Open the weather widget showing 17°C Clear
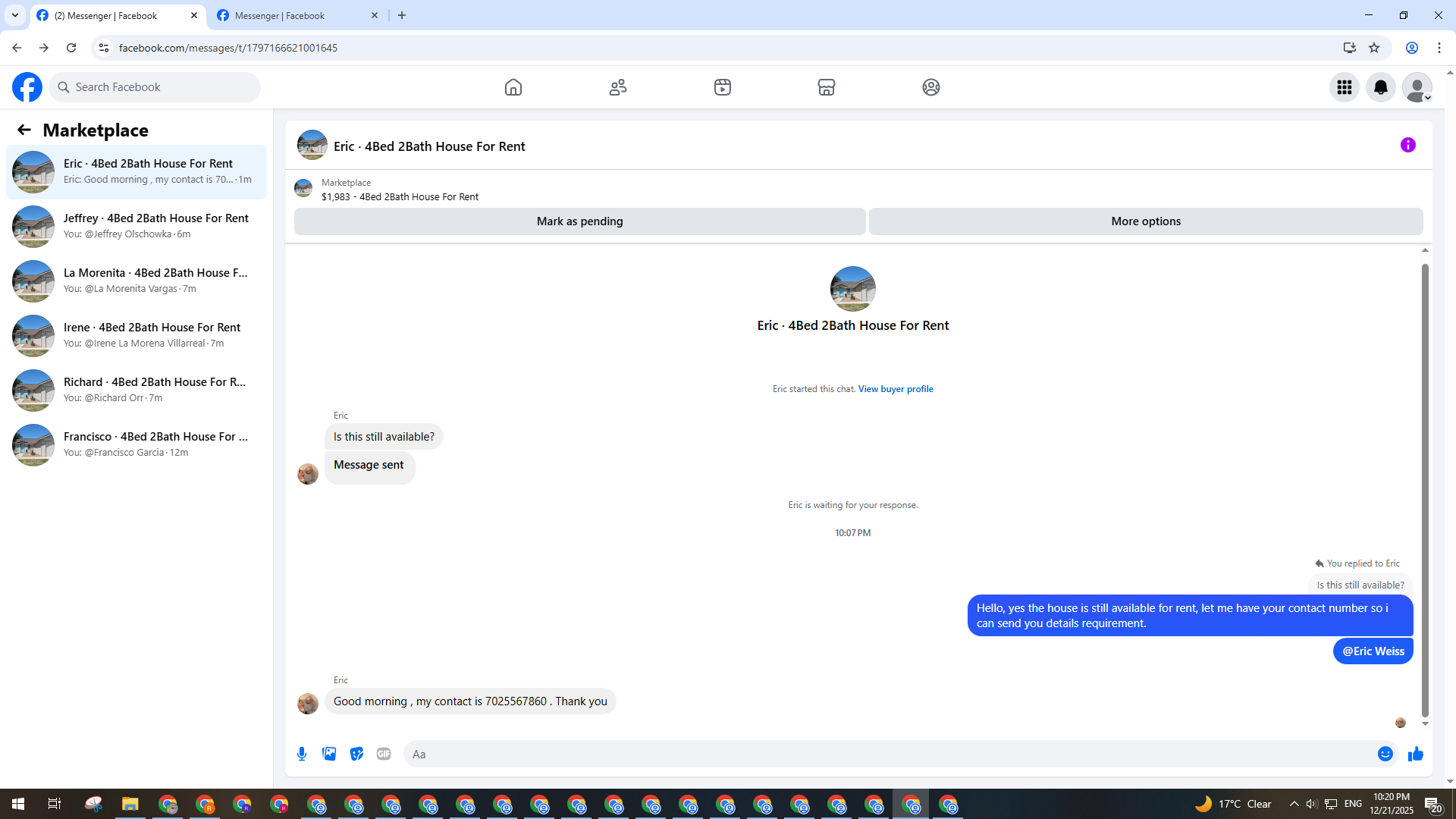The height and width of the screenshot is (819, 1456). coord(1234,804)
